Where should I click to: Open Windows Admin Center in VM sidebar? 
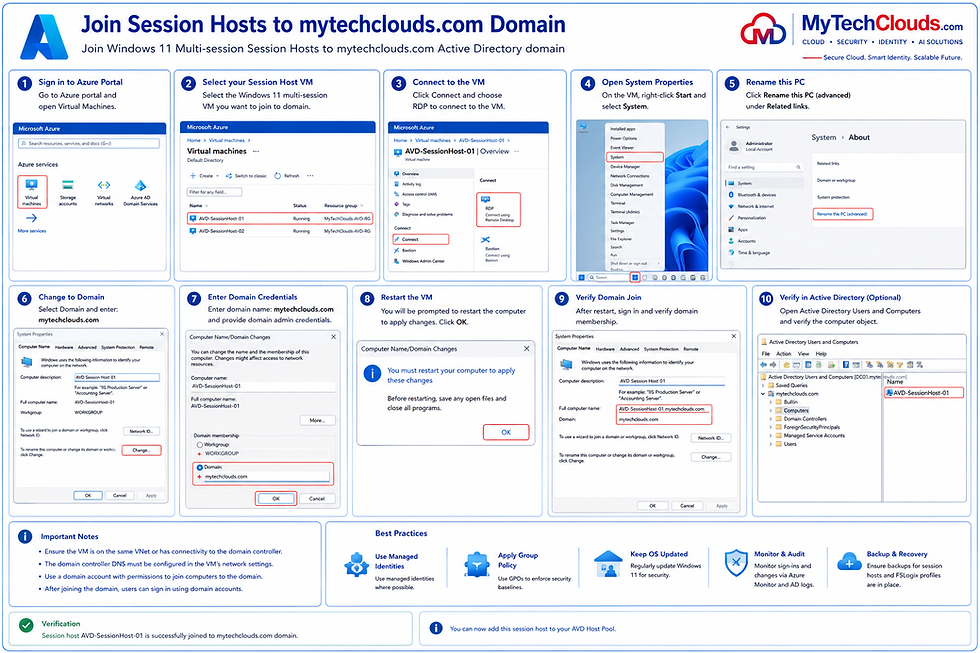click(419, 261)
